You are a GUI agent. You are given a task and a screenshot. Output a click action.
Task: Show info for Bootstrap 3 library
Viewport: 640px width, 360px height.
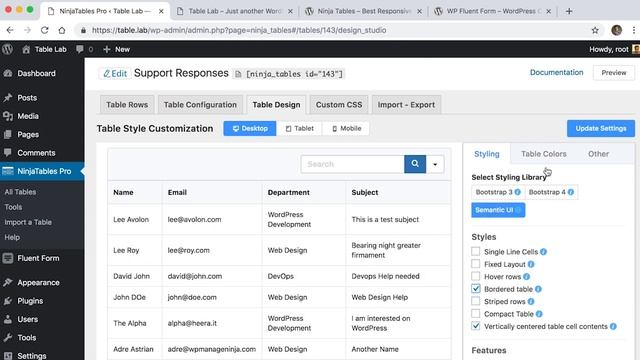tap(518, 192)
